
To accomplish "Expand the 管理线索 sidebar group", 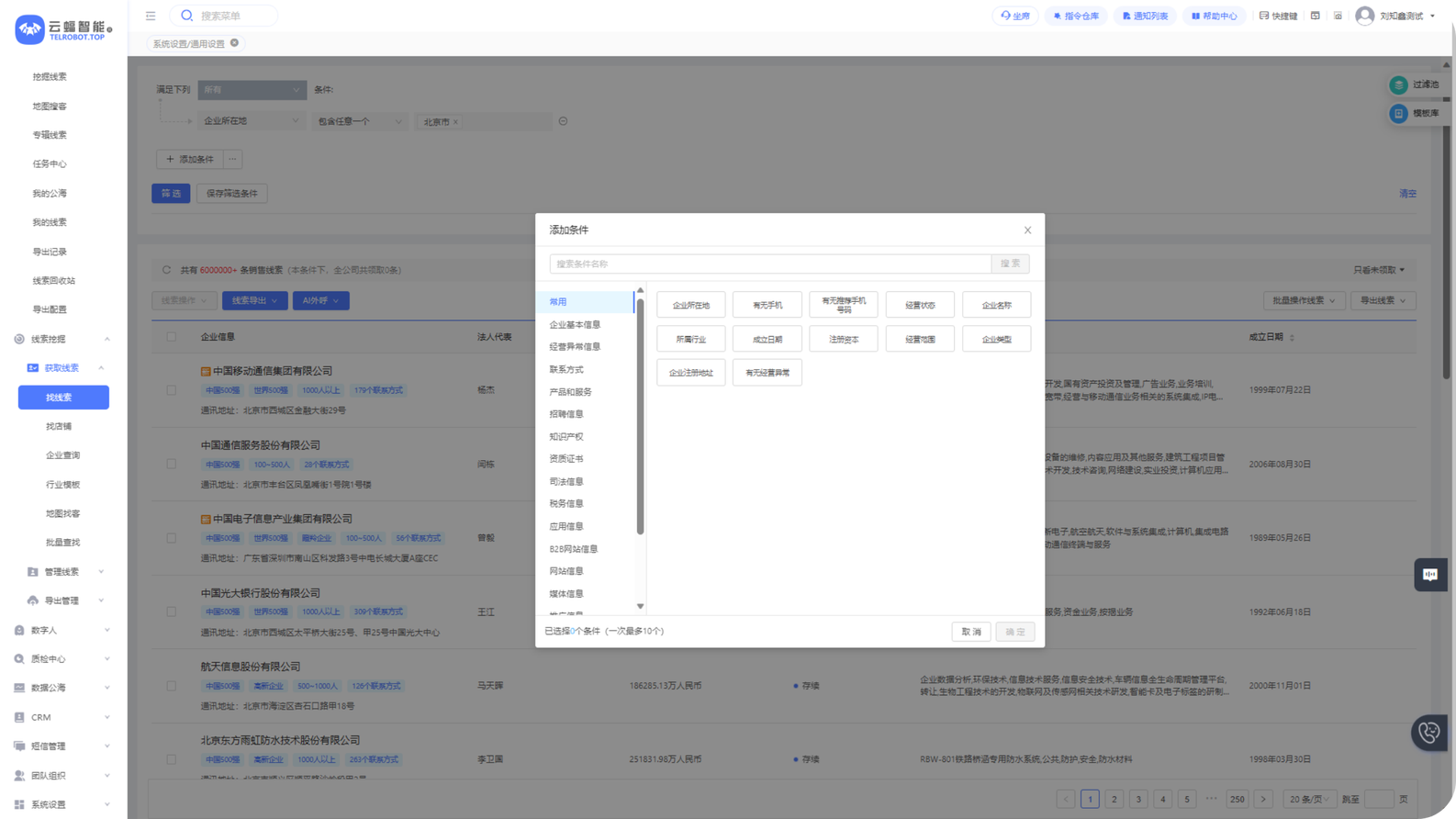I will [x=63, y=572].
